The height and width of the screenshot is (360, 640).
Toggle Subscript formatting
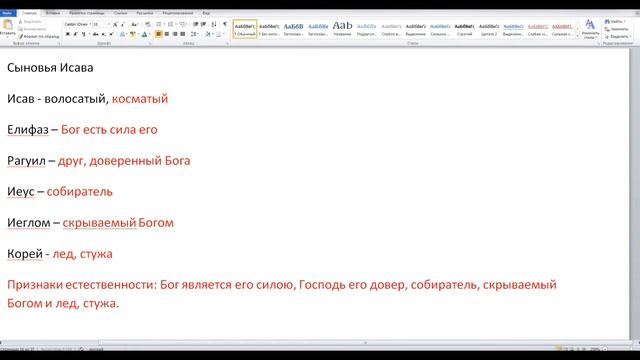pyautogui.click(x=104, y=34)
